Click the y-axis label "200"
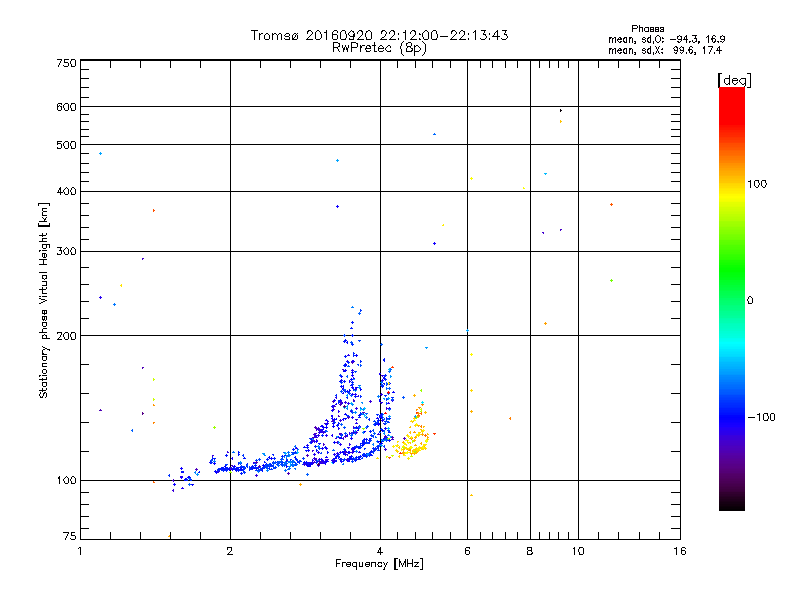The height and width of the screenshot is (600, 800). [x=66, y=336]
